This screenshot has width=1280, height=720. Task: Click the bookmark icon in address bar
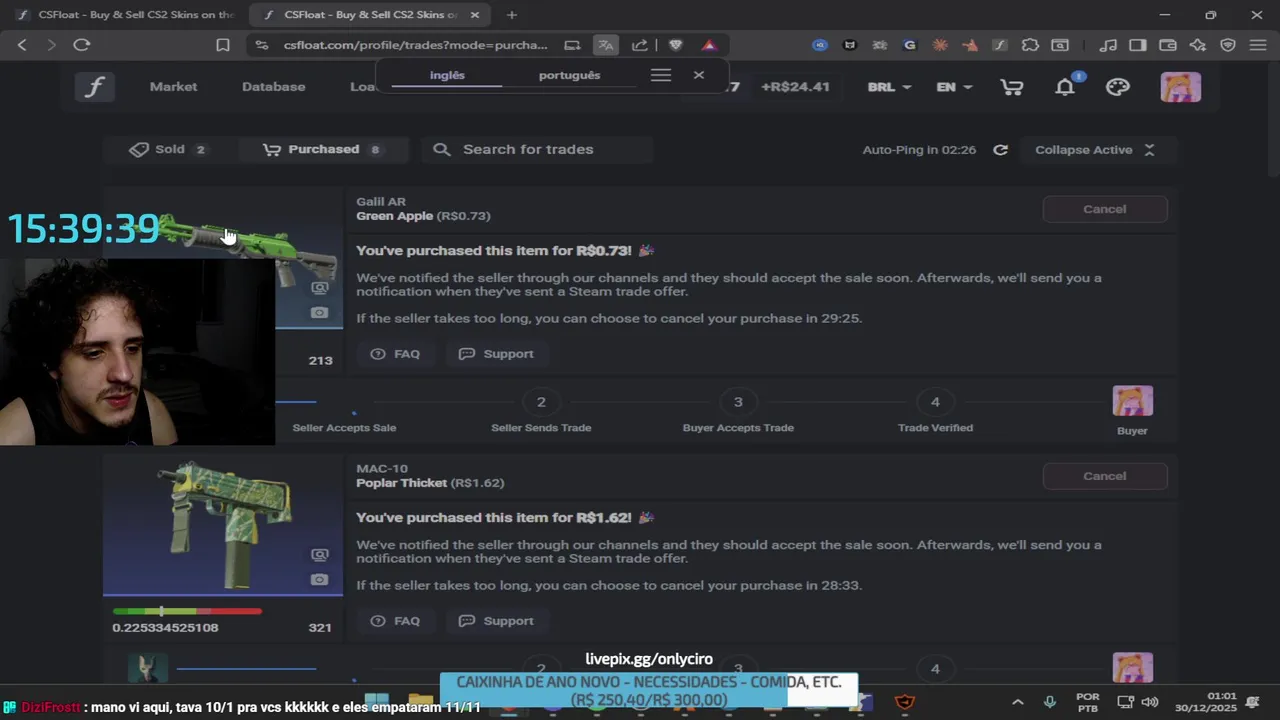[x=223, y=45]
